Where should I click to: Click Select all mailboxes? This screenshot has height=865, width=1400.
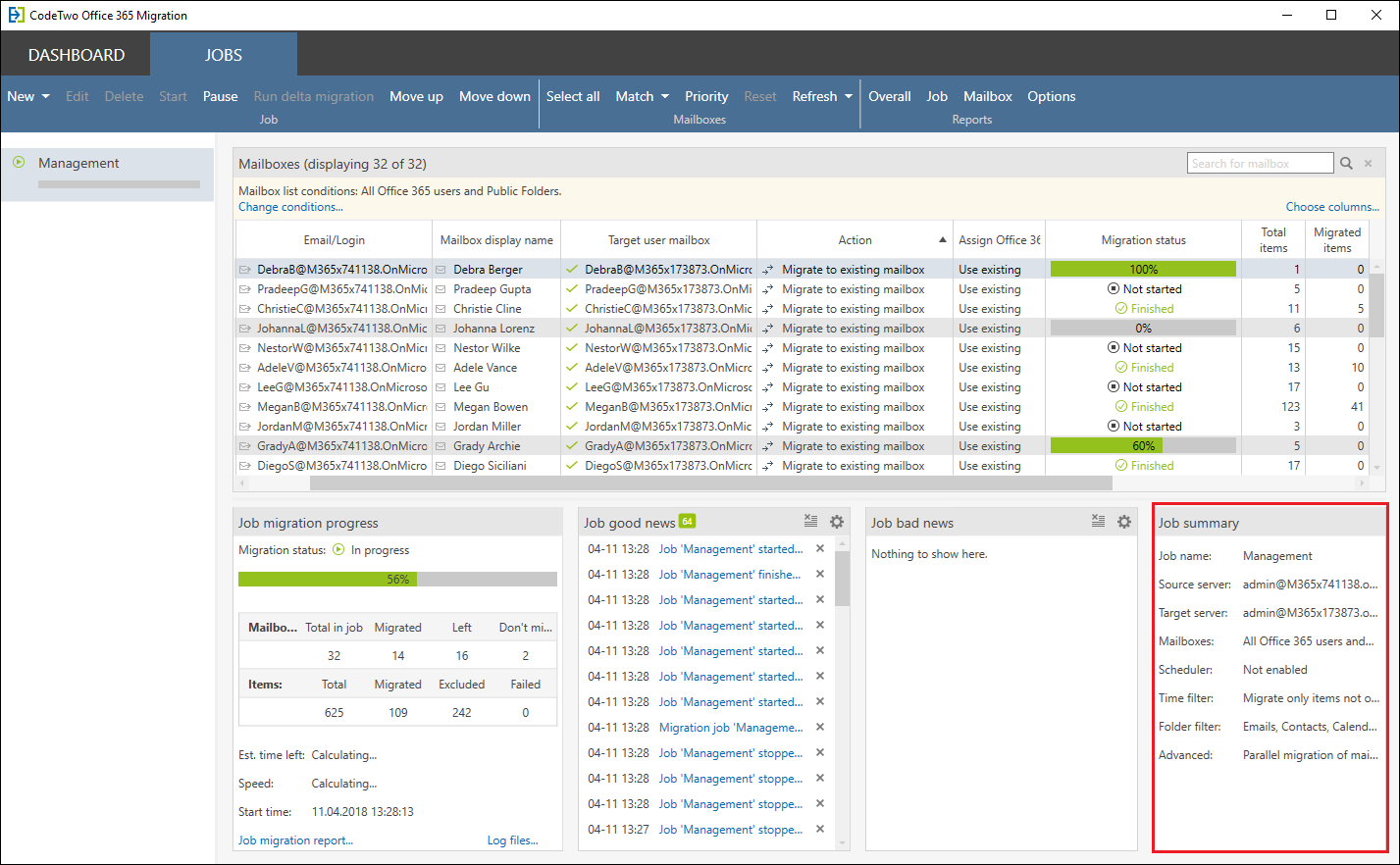pos(573,96)
